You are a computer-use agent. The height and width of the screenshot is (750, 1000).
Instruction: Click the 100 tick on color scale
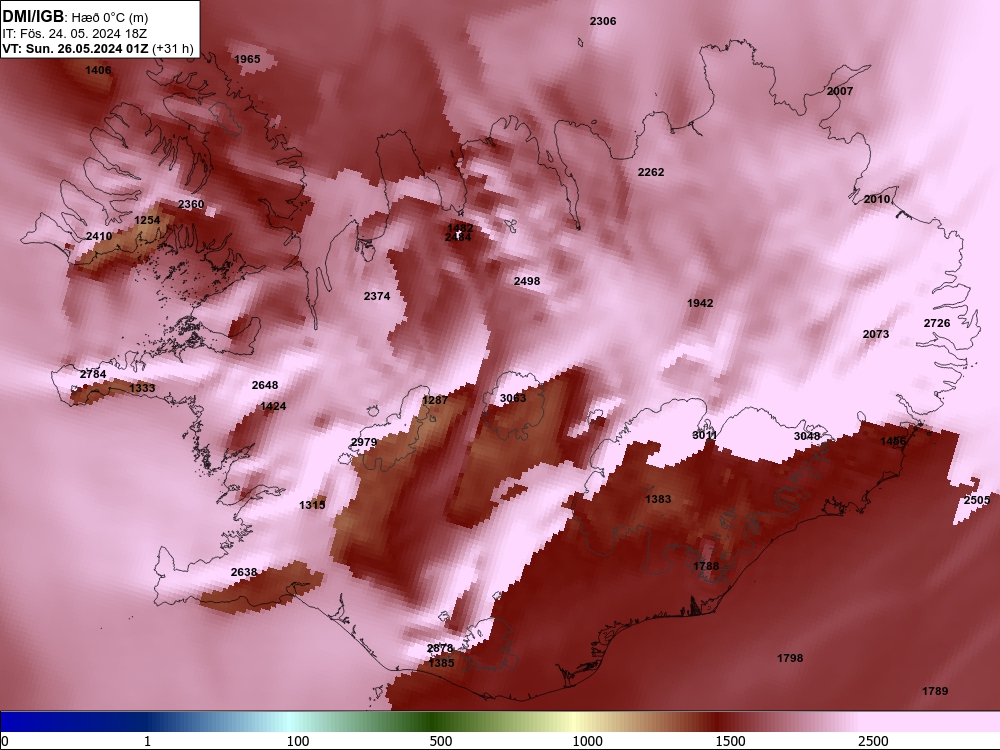coord(298,741)
